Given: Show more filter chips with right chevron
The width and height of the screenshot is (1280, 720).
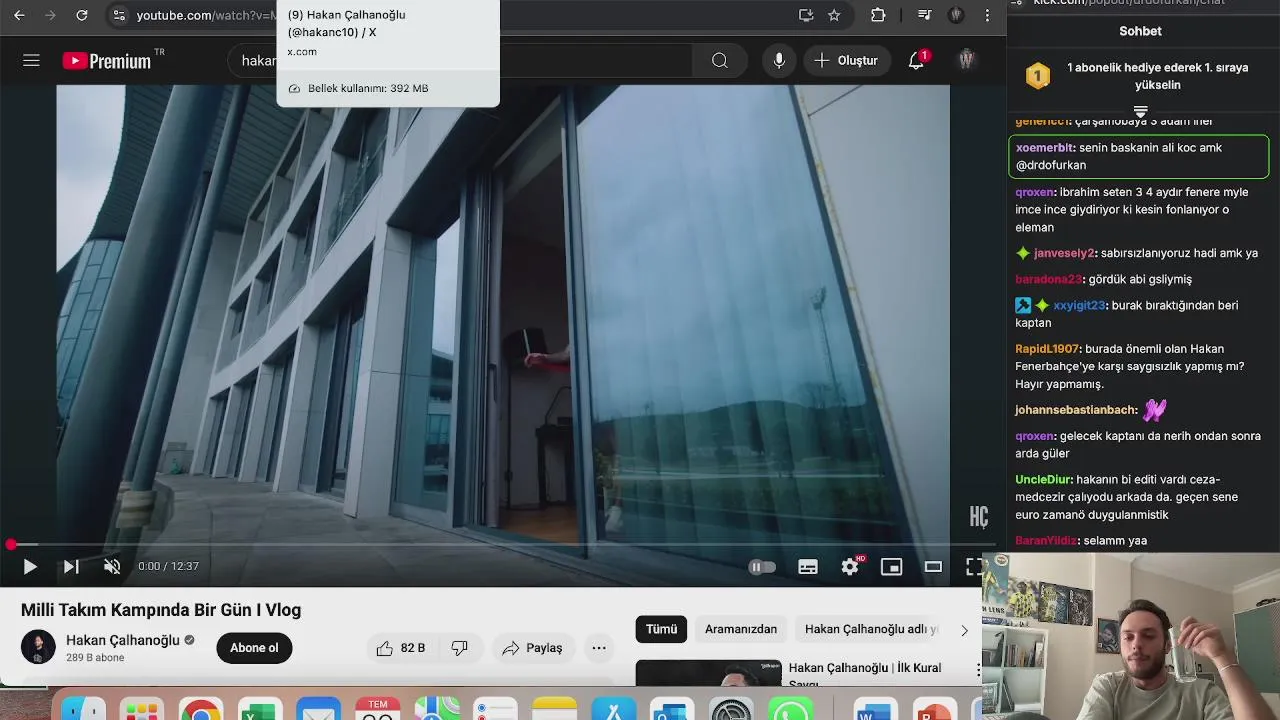Looking at the screenshot, I should click(x=964, y=630).
